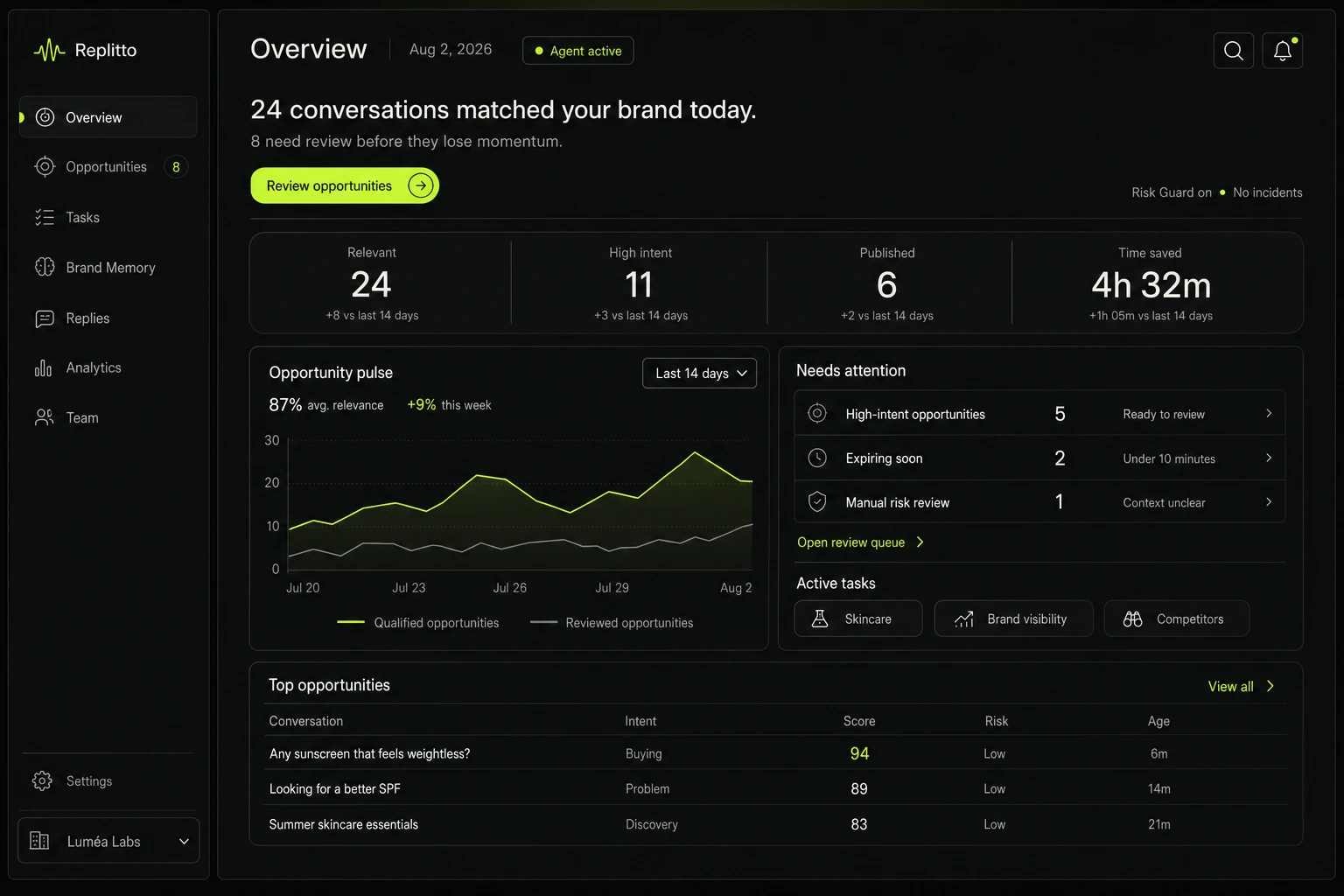Click the Opportunities target icon in sidebar

coord(45,166)
